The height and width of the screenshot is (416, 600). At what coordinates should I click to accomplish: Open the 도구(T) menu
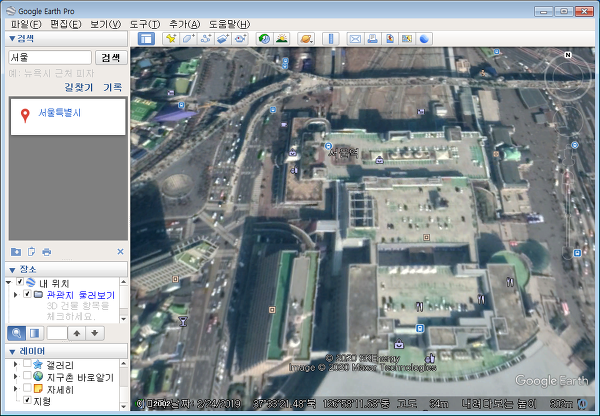pos(145,24)
